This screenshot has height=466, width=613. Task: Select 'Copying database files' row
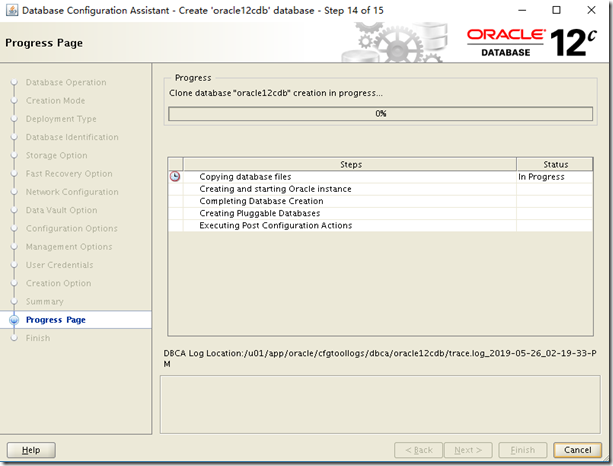(x=380, y=177)
